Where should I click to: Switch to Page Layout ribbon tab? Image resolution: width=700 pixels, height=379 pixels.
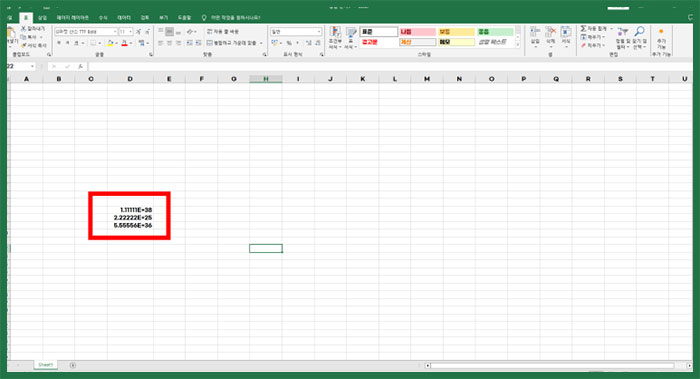[x=72, y=18]
